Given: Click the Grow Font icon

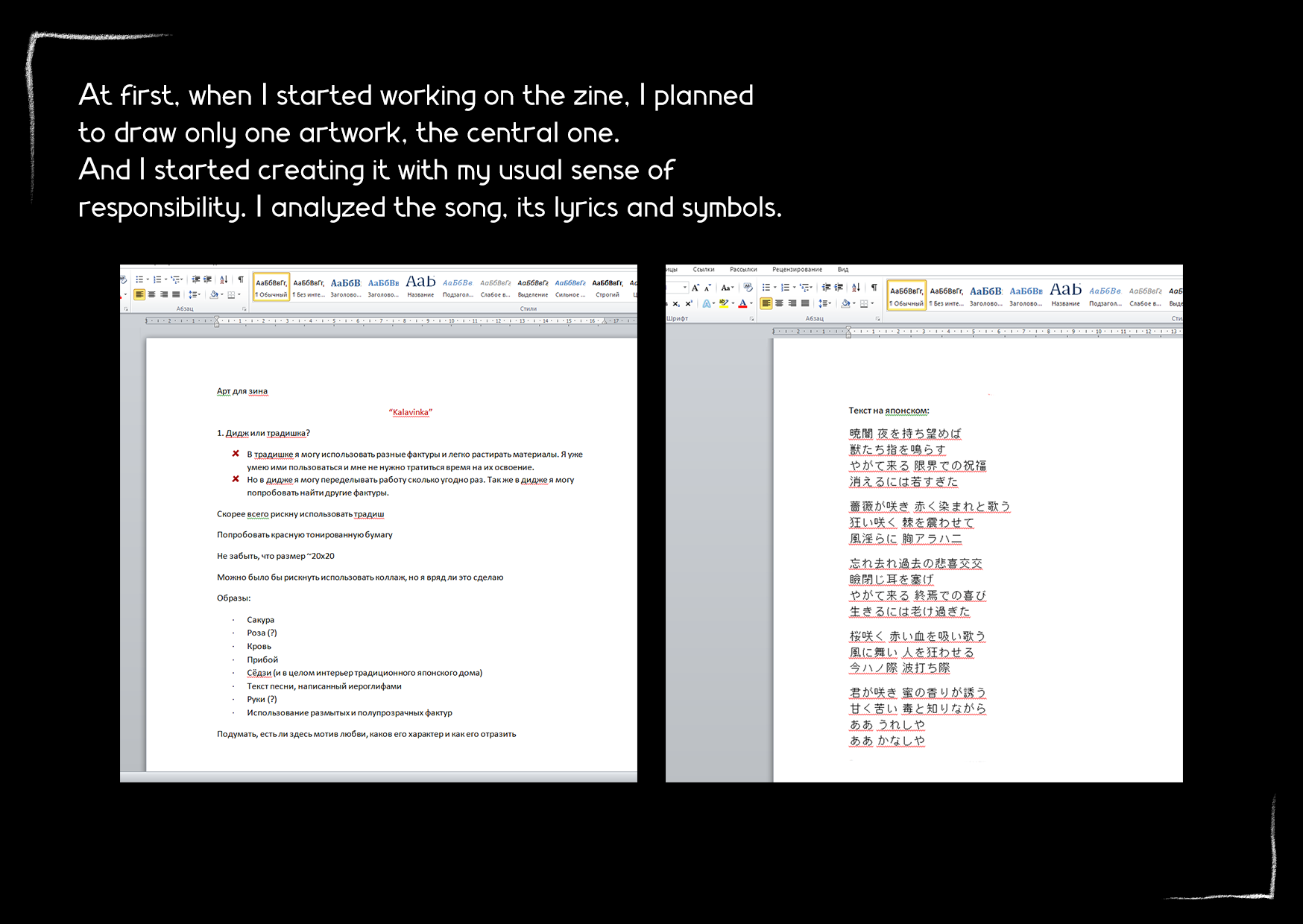Looking at the screenshot, I should tap(695, 288).
